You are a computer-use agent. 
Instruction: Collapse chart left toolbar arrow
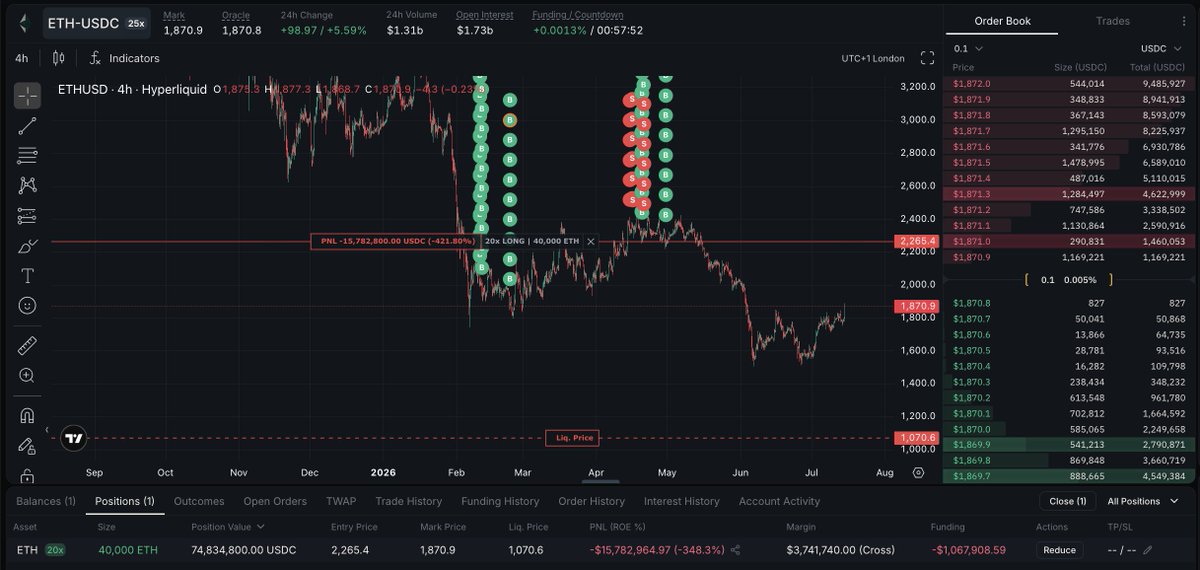pyautogui.click(x=46, y=430)
